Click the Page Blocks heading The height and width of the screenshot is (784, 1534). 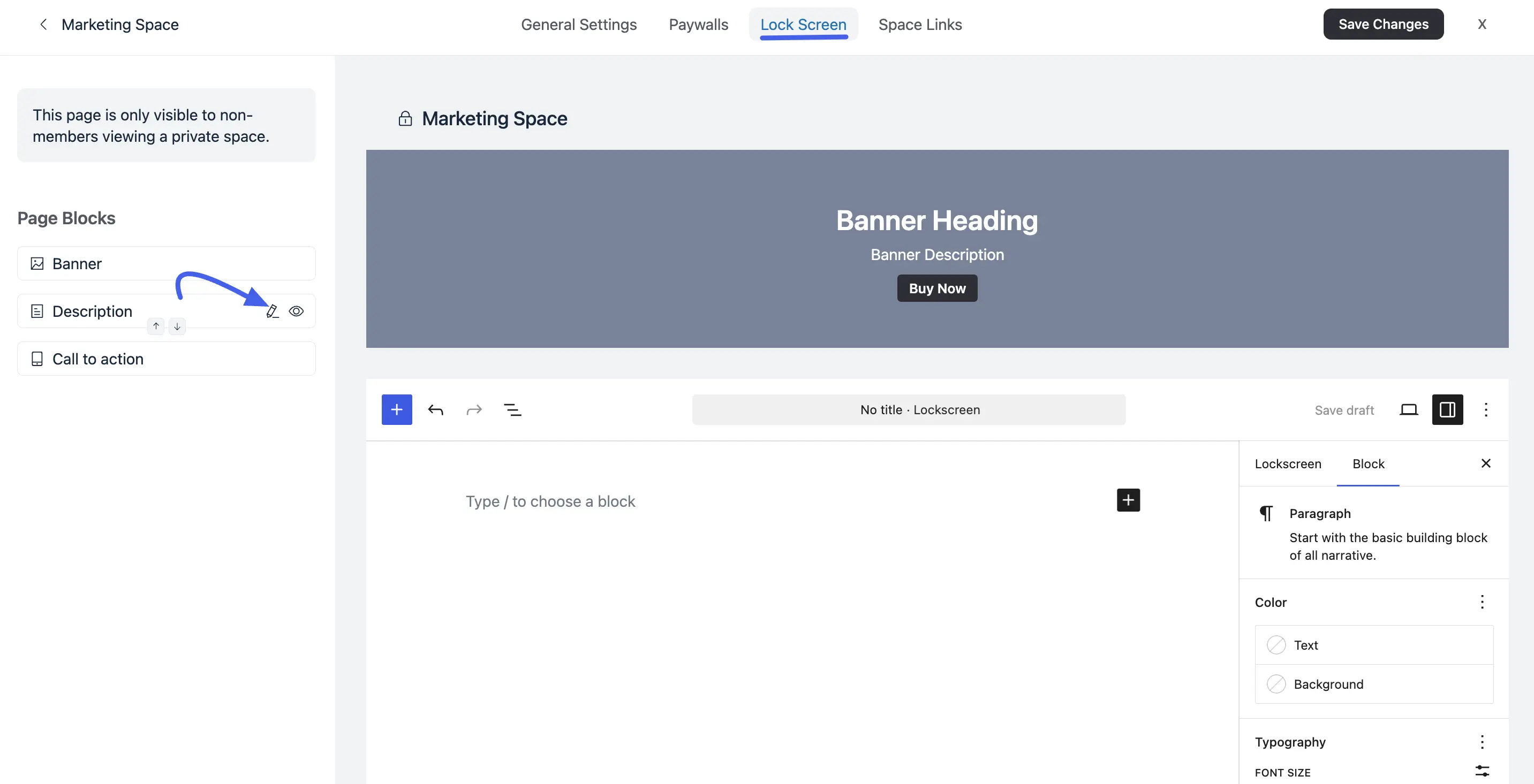66,218
